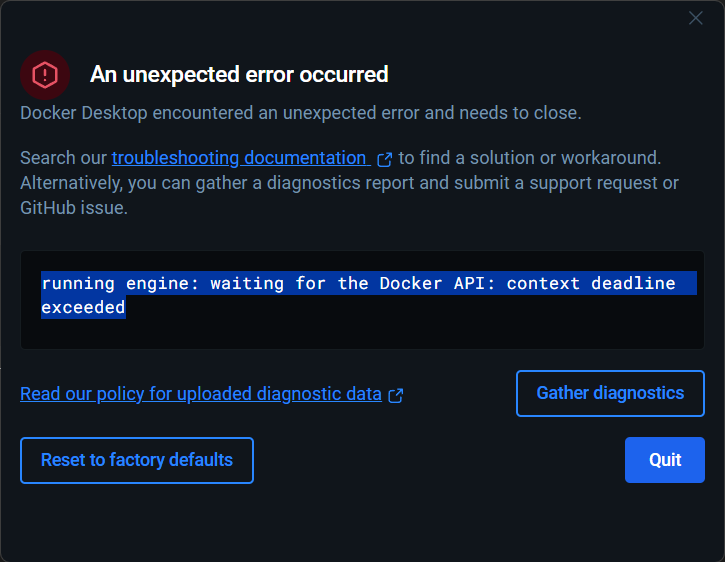Click the red error alert icon

coord(45,74)
